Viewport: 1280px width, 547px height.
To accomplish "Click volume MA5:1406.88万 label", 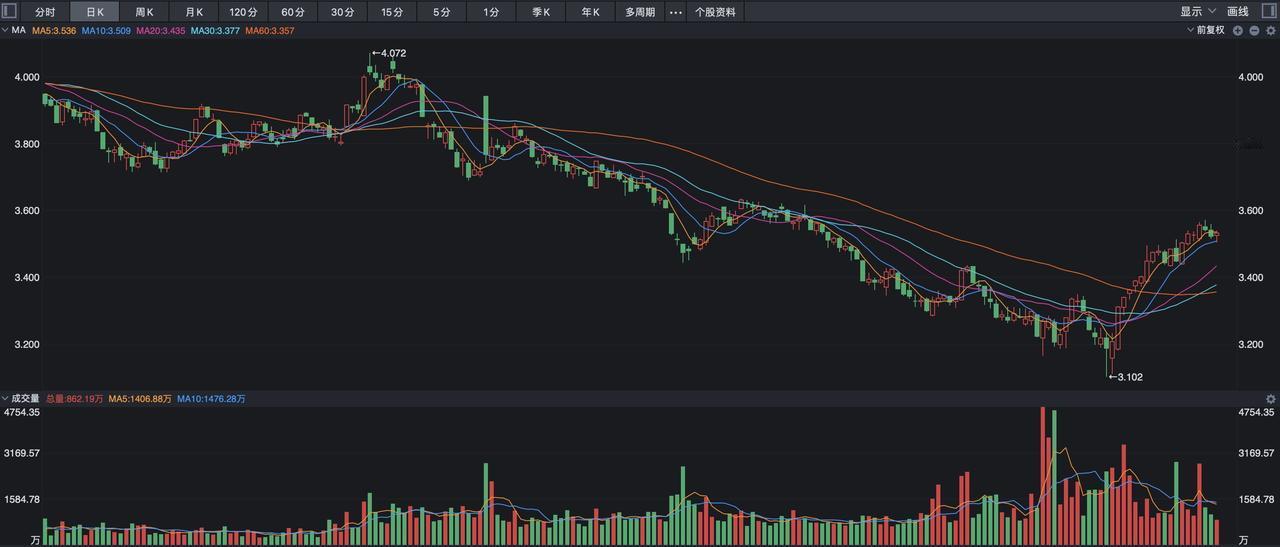I will pyautogui.click(x=139, y=399).
